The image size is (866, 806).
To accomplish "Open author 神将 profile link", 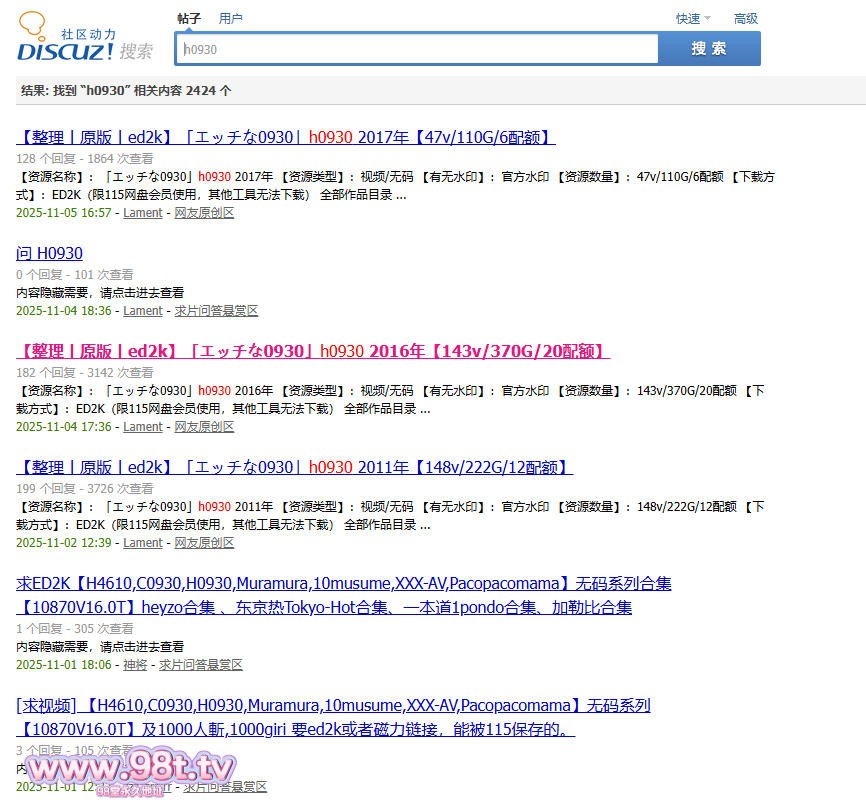I will coord(135,665).
